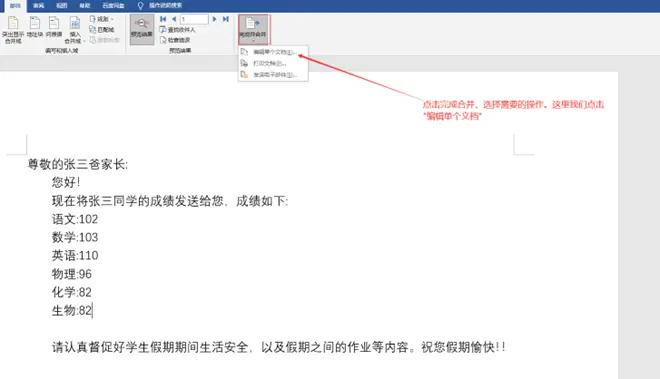
Task: Click Highlight Merge Fields (突出显示合并域)
Action: 13,30
